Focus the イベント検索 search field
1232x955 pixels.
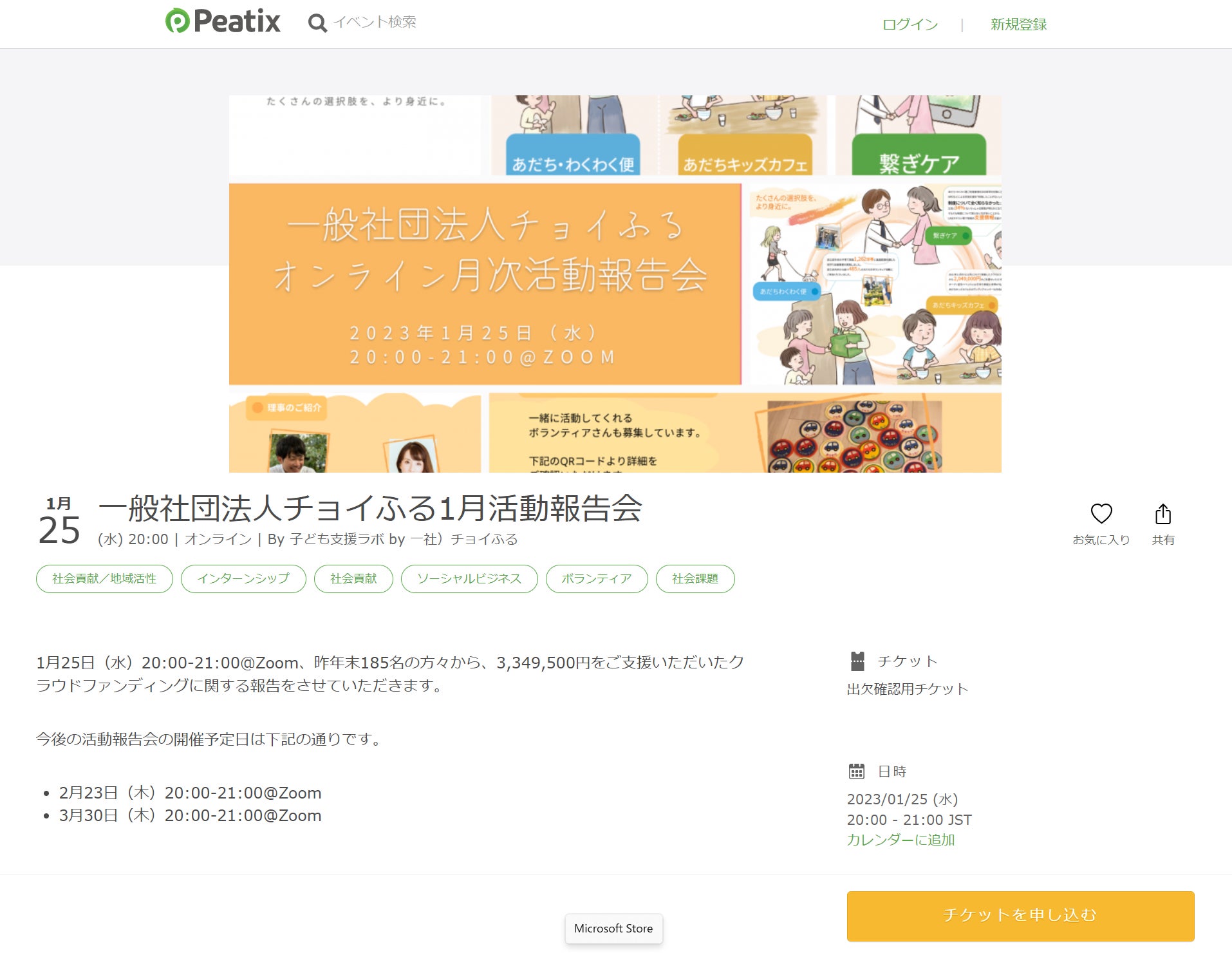pos(375,23)
